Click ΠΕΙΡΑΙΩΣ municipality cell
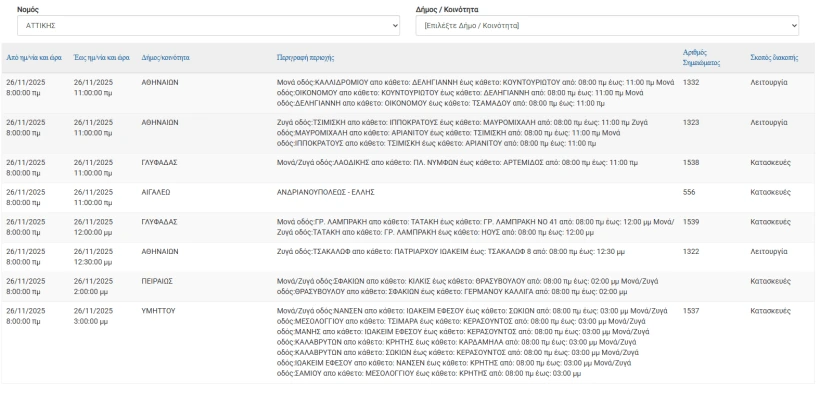Screen dimensions: 820x394 click(157, 282)
